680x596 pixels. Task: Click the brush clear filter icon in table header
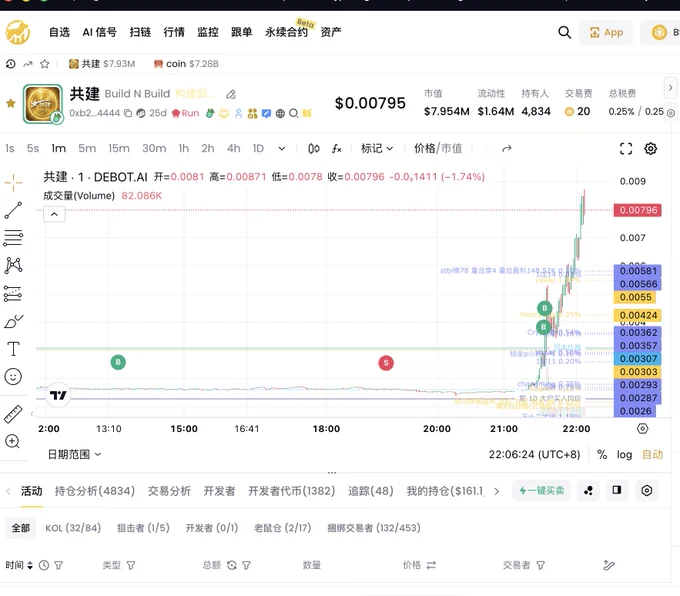[x=609, y=565]
